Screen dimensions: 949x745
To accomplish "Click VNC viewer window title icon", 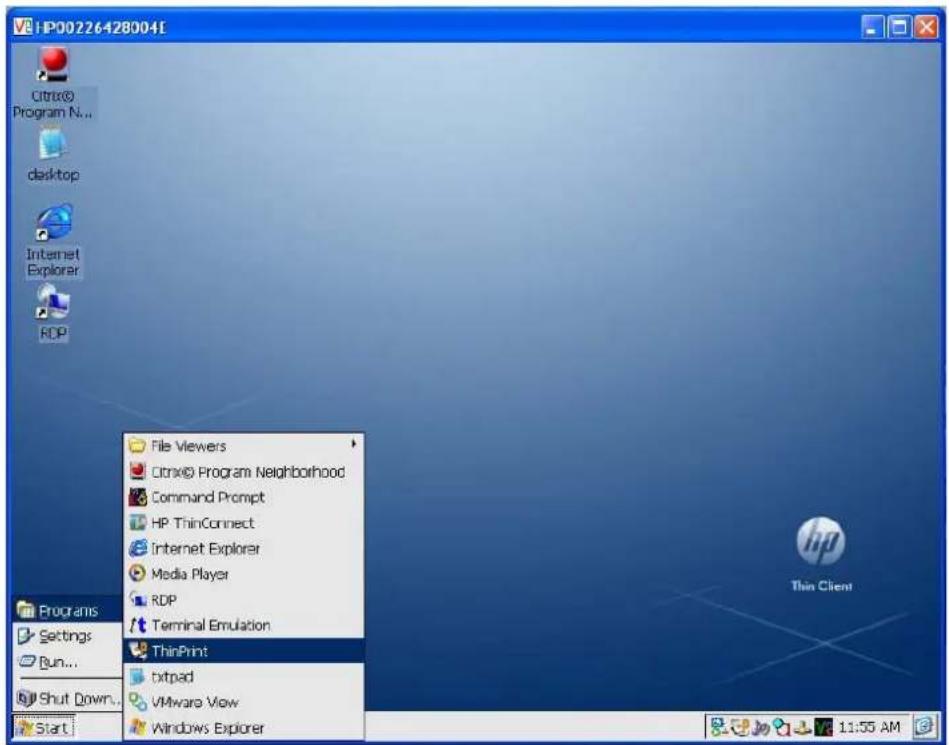I will tap(23, 27).
